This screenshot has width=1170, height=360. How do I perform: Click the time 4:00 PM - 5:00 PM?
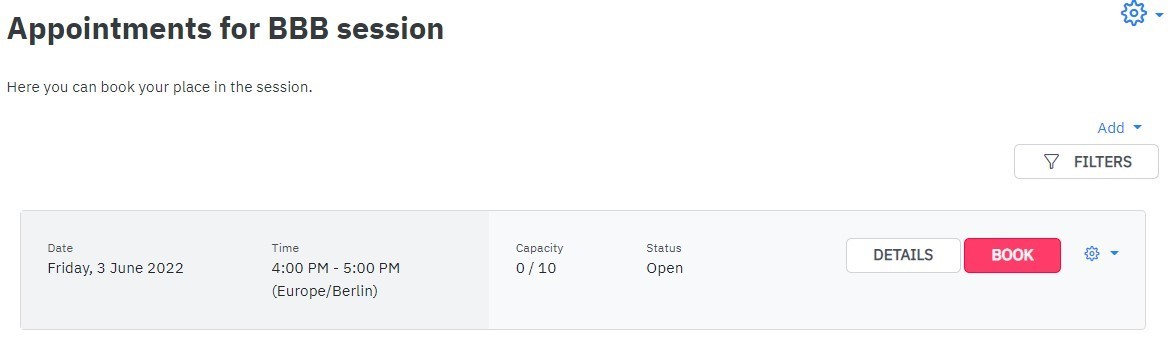pyautogui.click(x=336, y=268)
